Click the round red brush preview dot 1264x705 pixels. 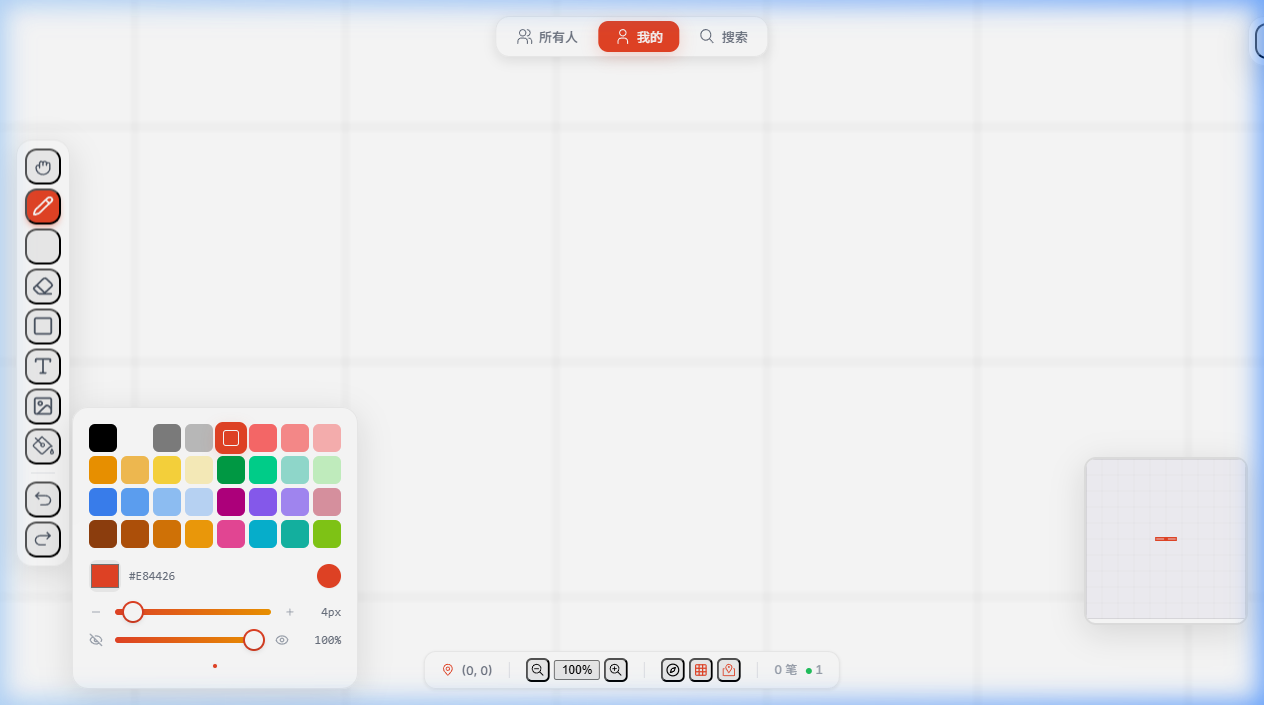329,576
